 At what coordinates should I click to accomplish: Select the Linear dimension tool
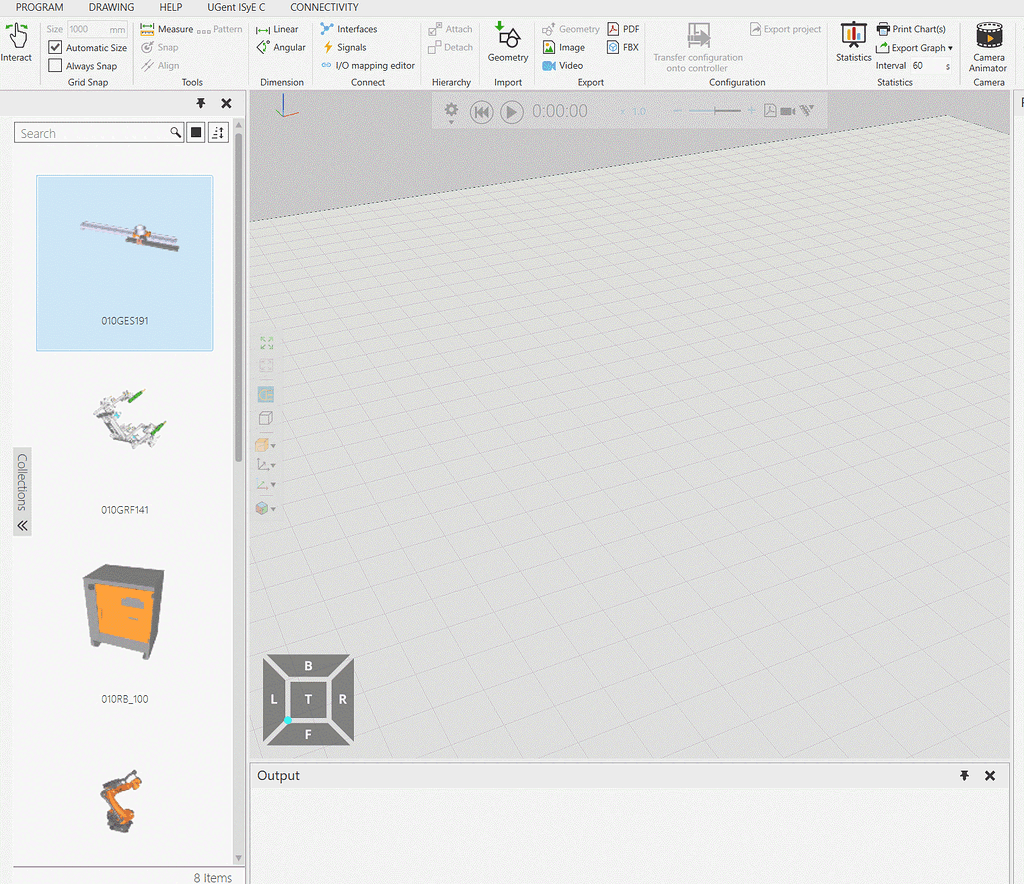click(x=278, y=29)
